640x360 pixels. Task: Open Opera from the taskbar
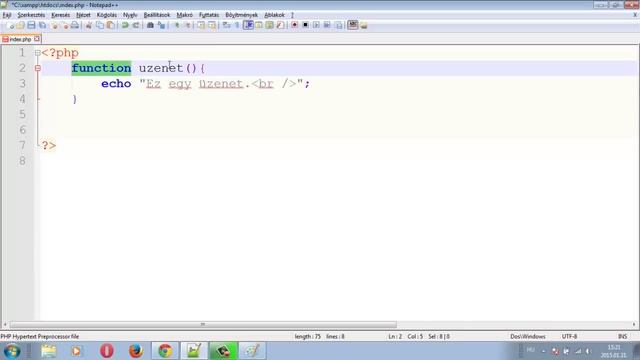point(107,351)
